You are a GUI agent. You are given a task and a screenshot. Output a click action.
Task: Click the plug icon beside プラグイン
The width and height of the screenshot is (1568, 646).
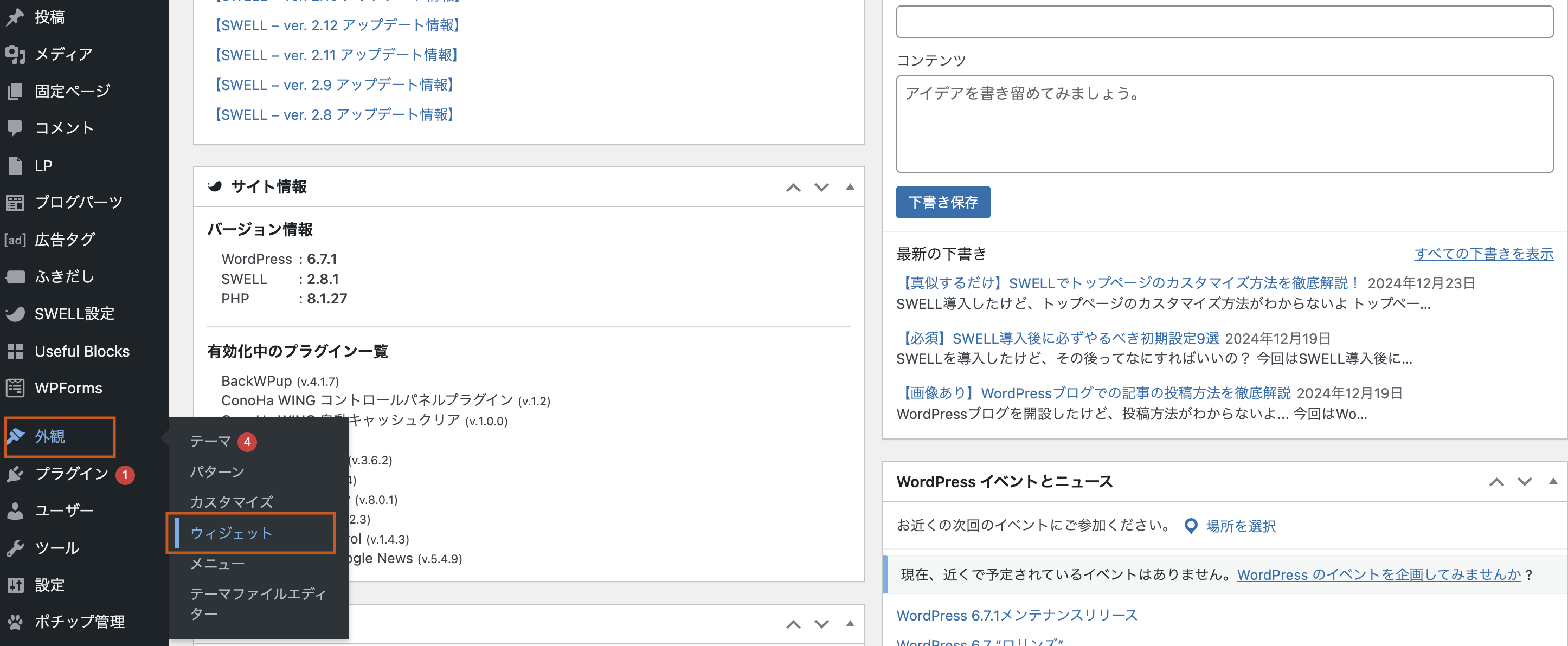click(x=15, y=474)
